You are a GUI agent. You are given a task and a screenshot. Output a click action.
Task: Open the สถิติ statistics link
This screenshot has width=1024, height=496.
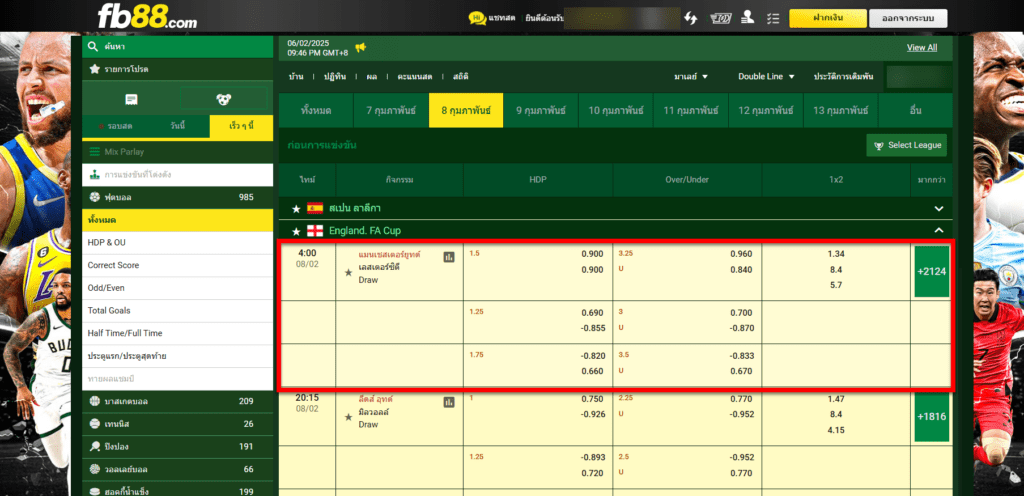tap(460, 76)
